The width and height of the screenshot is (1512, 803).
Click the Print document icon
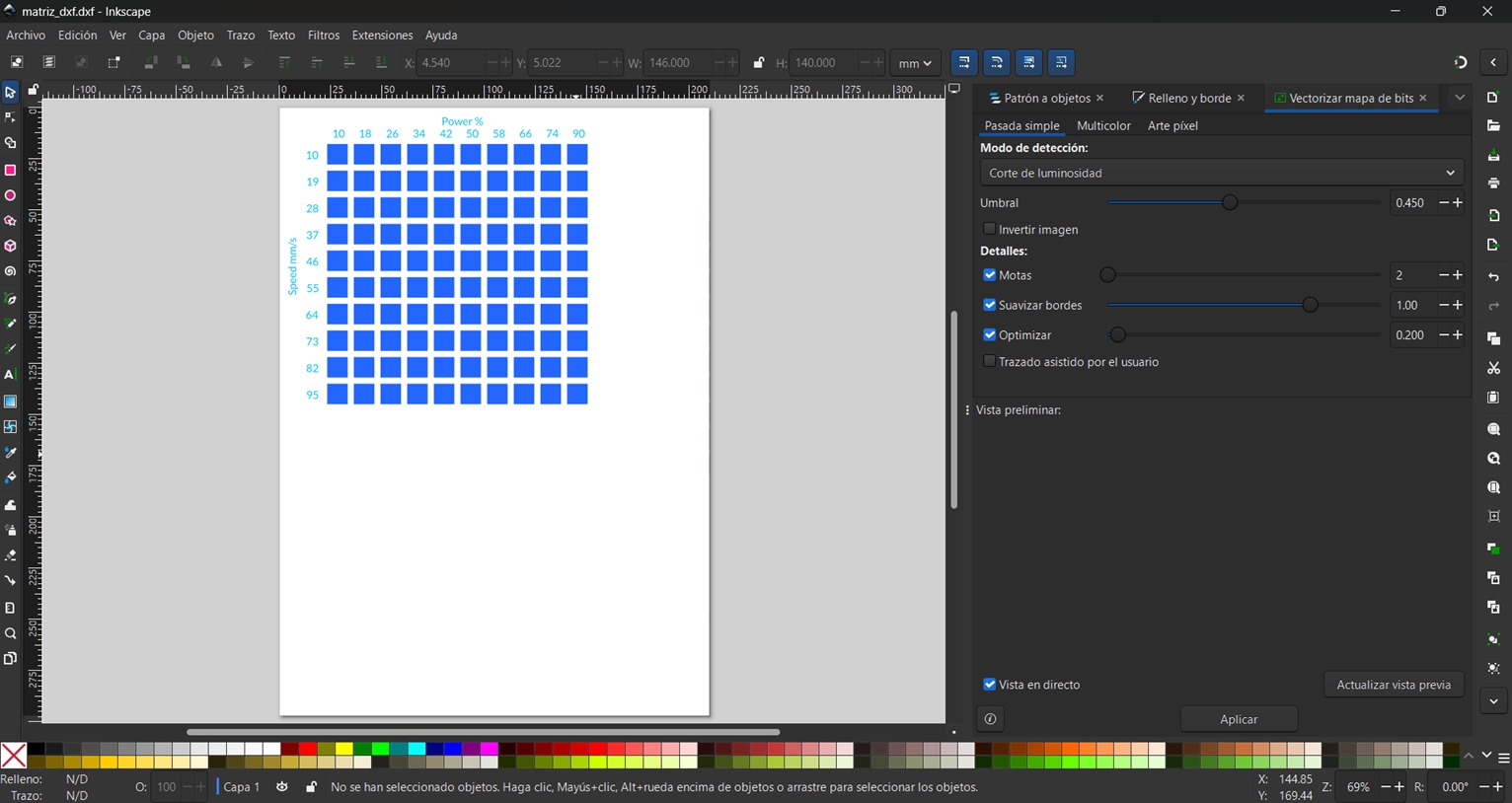1493,183
